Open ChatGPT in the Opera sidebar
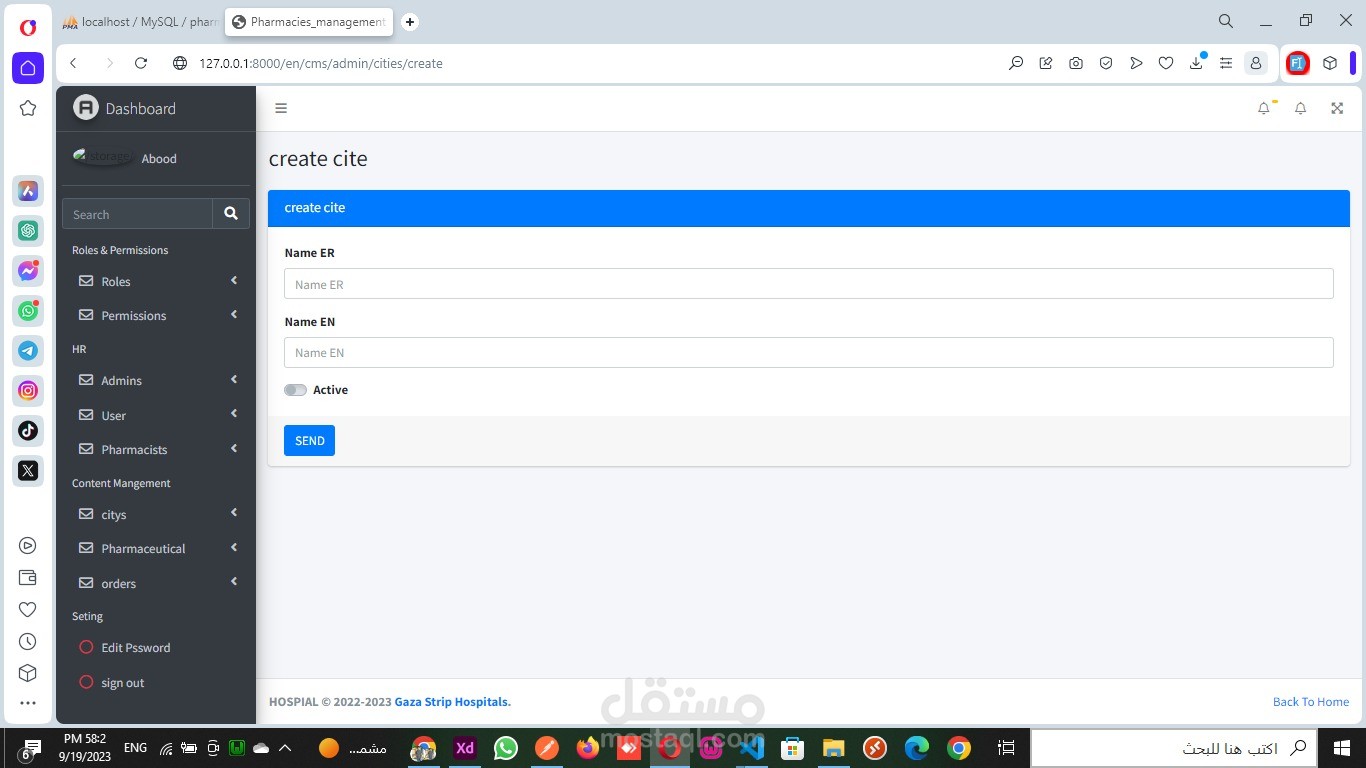This screenshot has width=1366, height=768. (28, 231)
